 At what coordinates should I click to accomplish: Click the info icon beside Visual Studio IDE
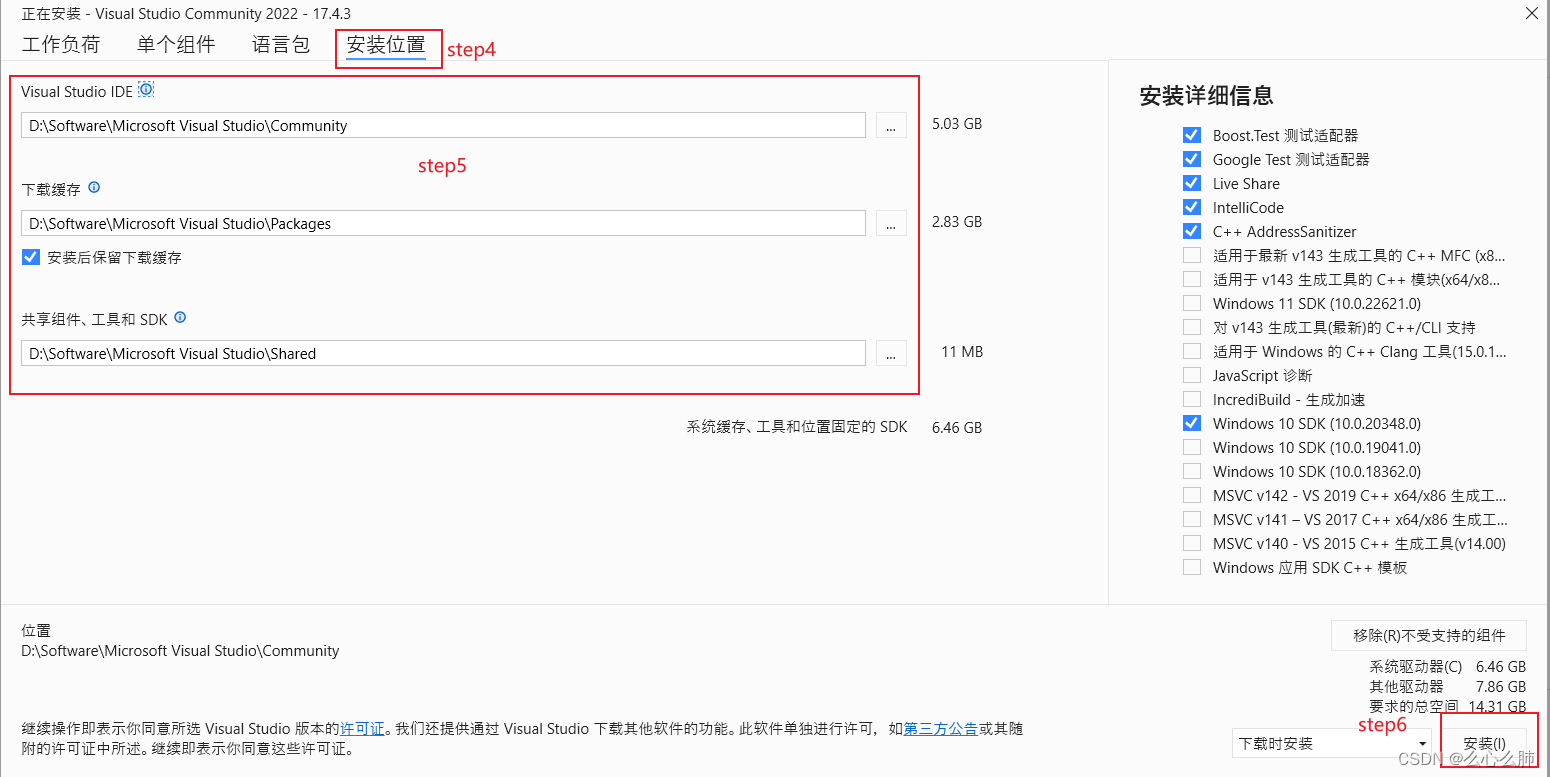point(146,90)
